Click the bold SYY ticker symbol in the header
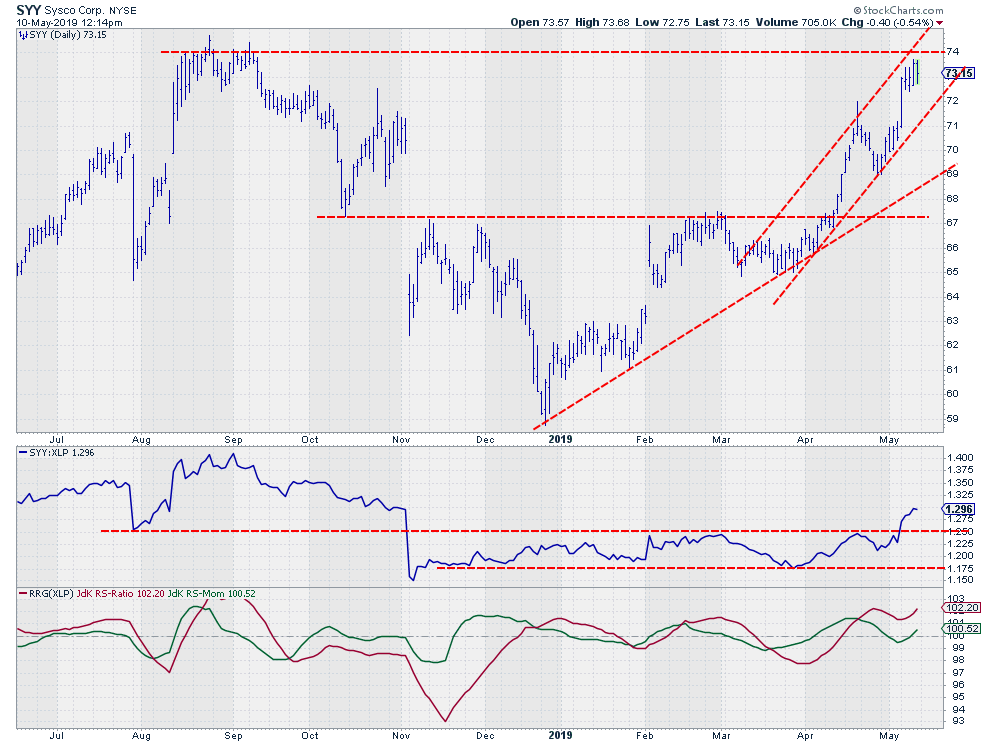Viewport: 990px width, 744px height. [x=28, y=10]
